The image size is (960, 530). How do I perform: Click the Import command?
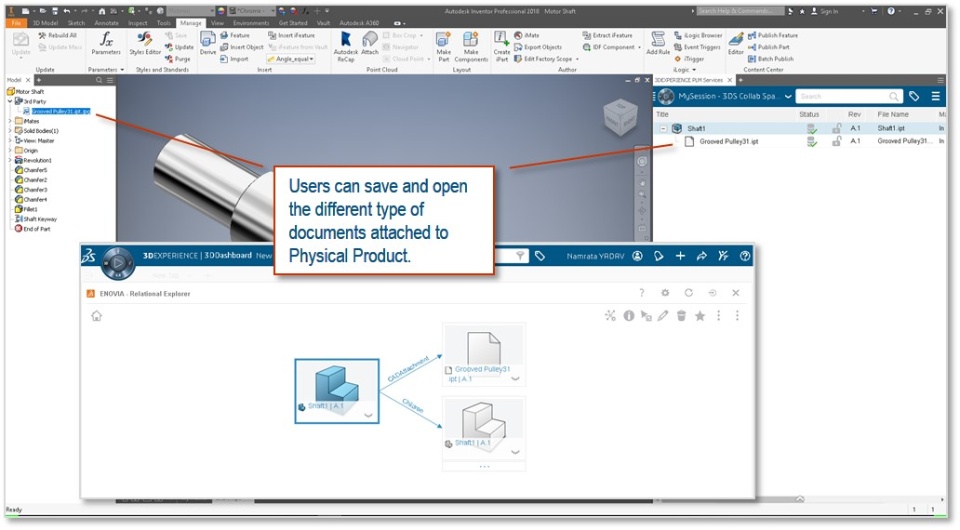tap(234, 59)
